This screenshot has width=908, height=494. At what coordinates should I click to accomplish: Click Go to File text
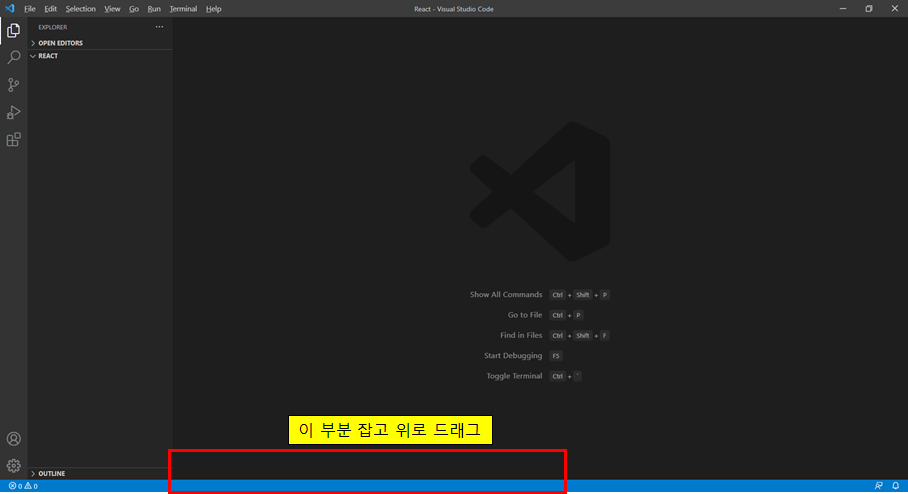[x=525, y=315]
